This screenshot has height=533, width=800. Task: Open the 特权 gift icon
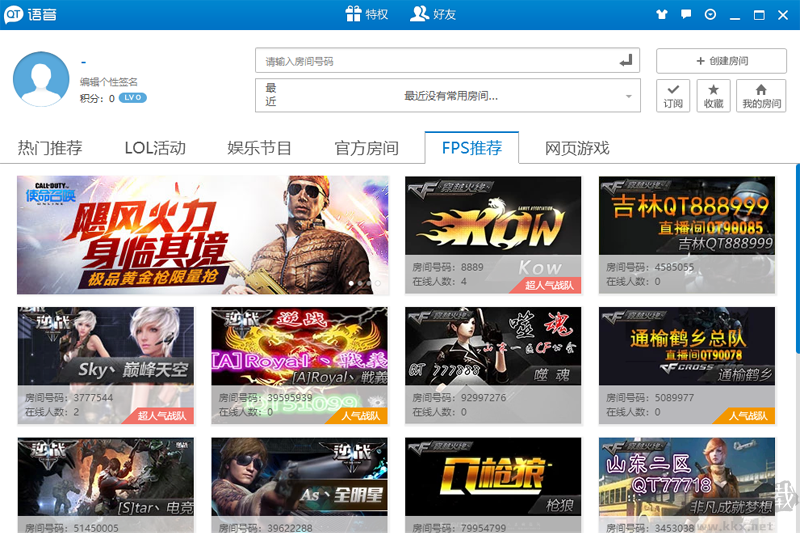click(x=353, y=14)
